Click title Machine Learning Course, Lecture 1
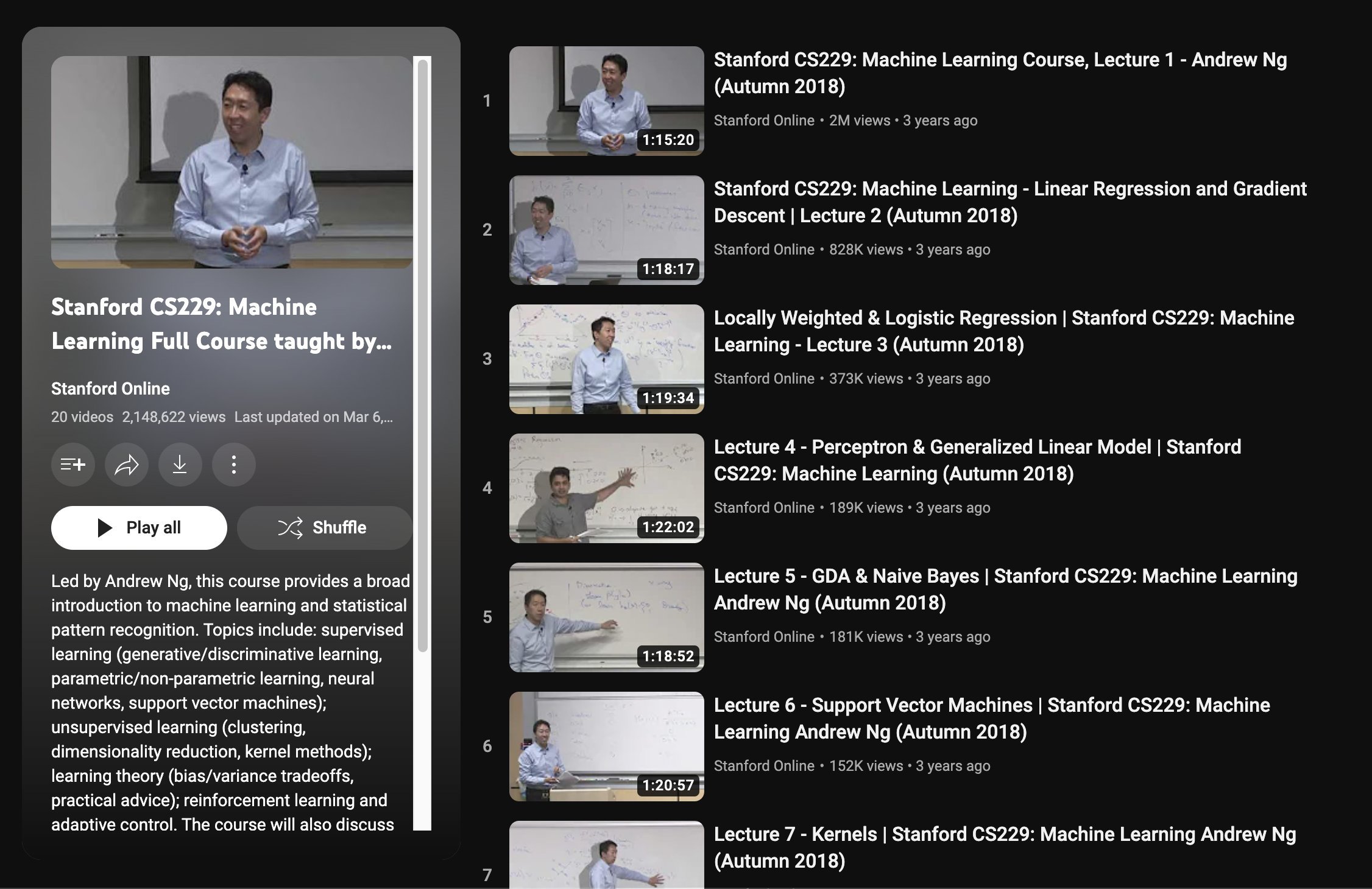The image size is (1372, 889). (1000, 73)
